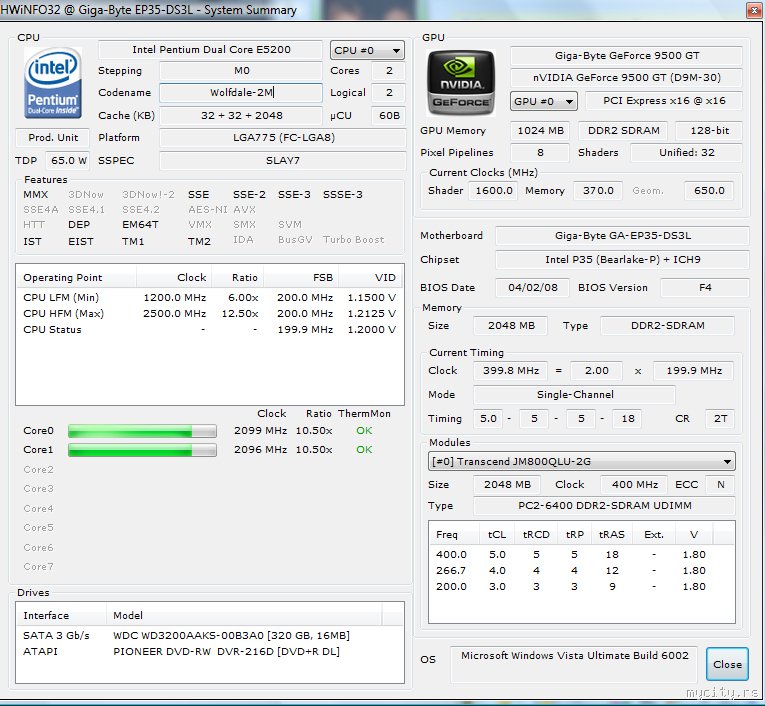Click the EM64T feature label
Viewport: 765px width, 706px height.
pos(140,224)
